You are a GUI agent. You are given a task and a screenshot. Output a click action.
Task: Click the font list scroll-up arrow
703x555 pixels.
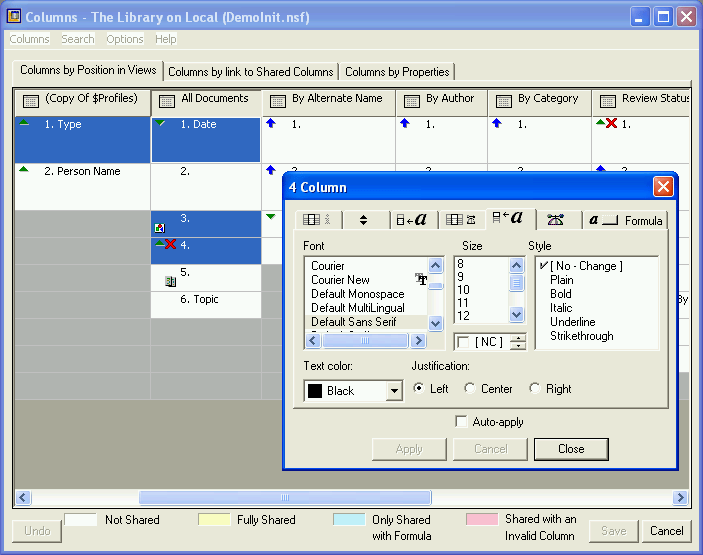(x=435, y=265)
